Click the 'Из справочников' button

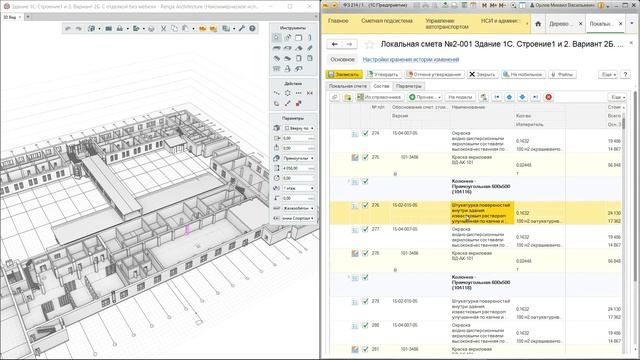(x=380, y=97)
